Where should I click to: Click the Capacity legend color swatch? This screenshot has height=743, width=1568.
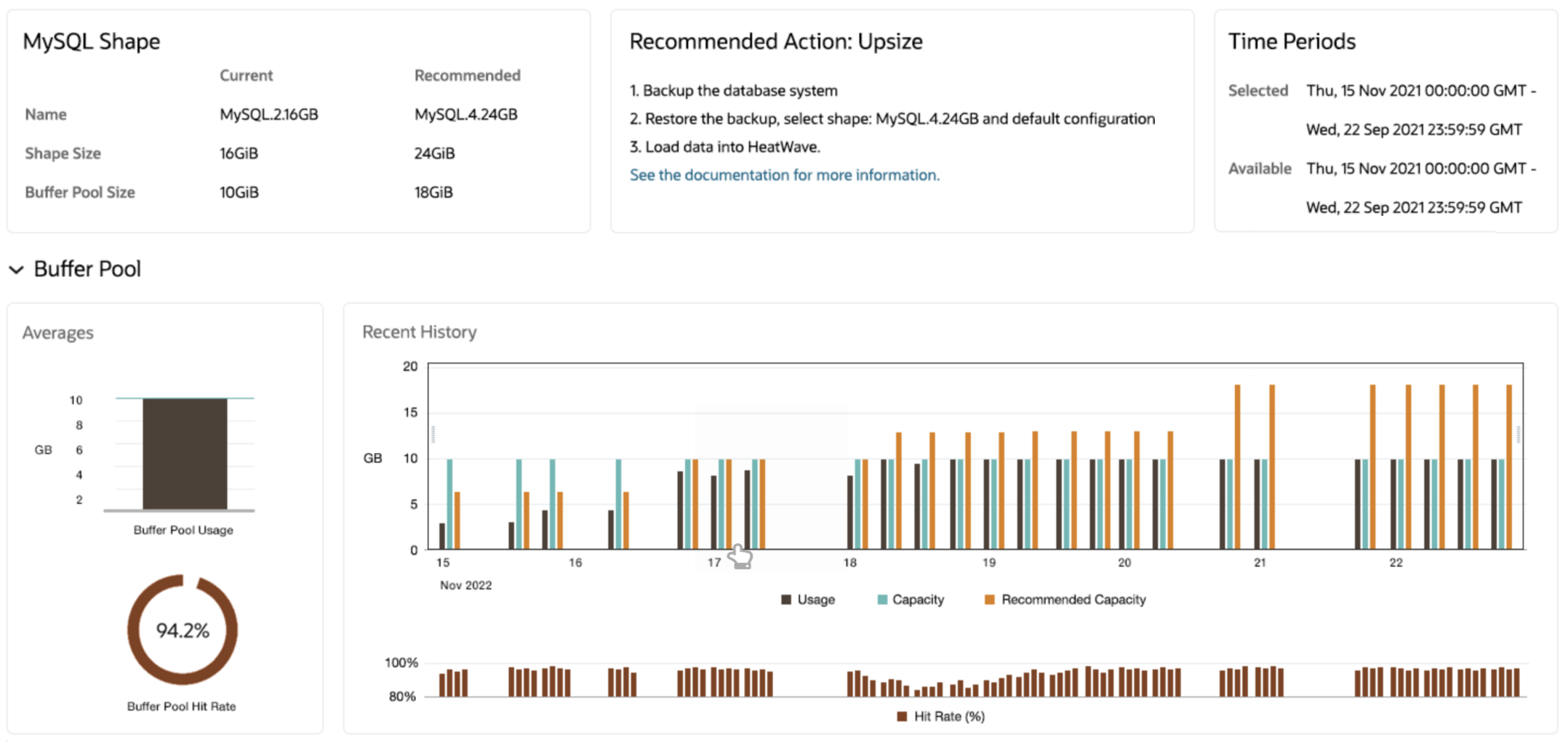pos(881,600)
